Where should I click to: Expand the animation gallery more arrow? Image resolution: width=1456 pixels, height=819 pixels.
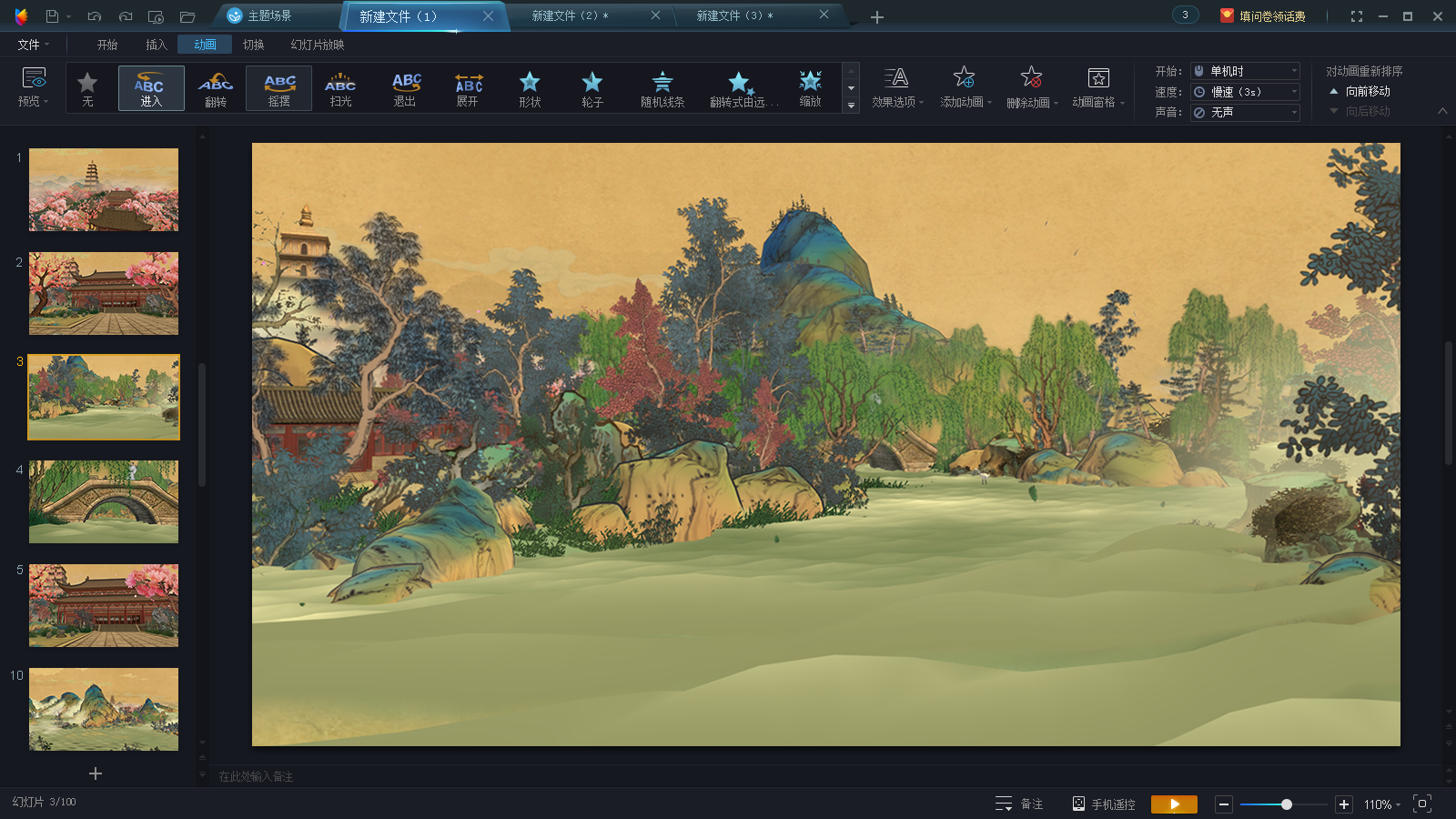pos(851,106)
